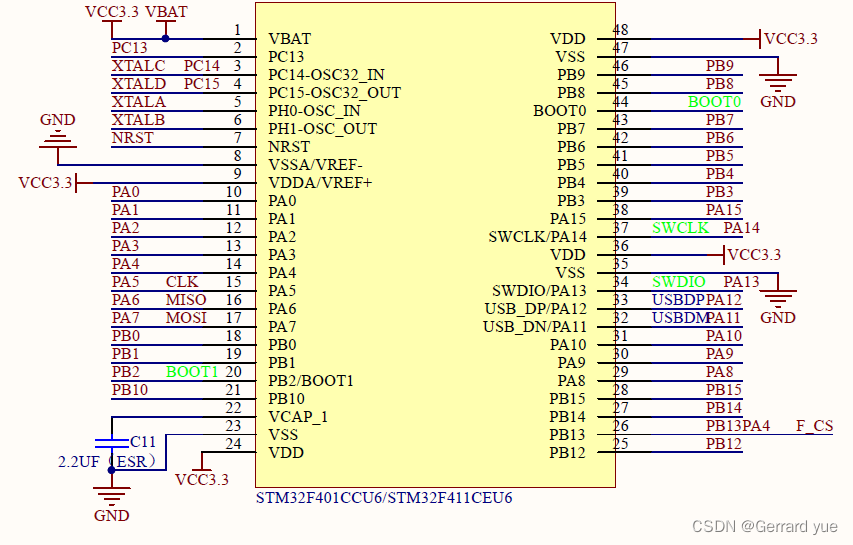853x545 pixels.
Task: Click pin number 48
Action: 621,29
